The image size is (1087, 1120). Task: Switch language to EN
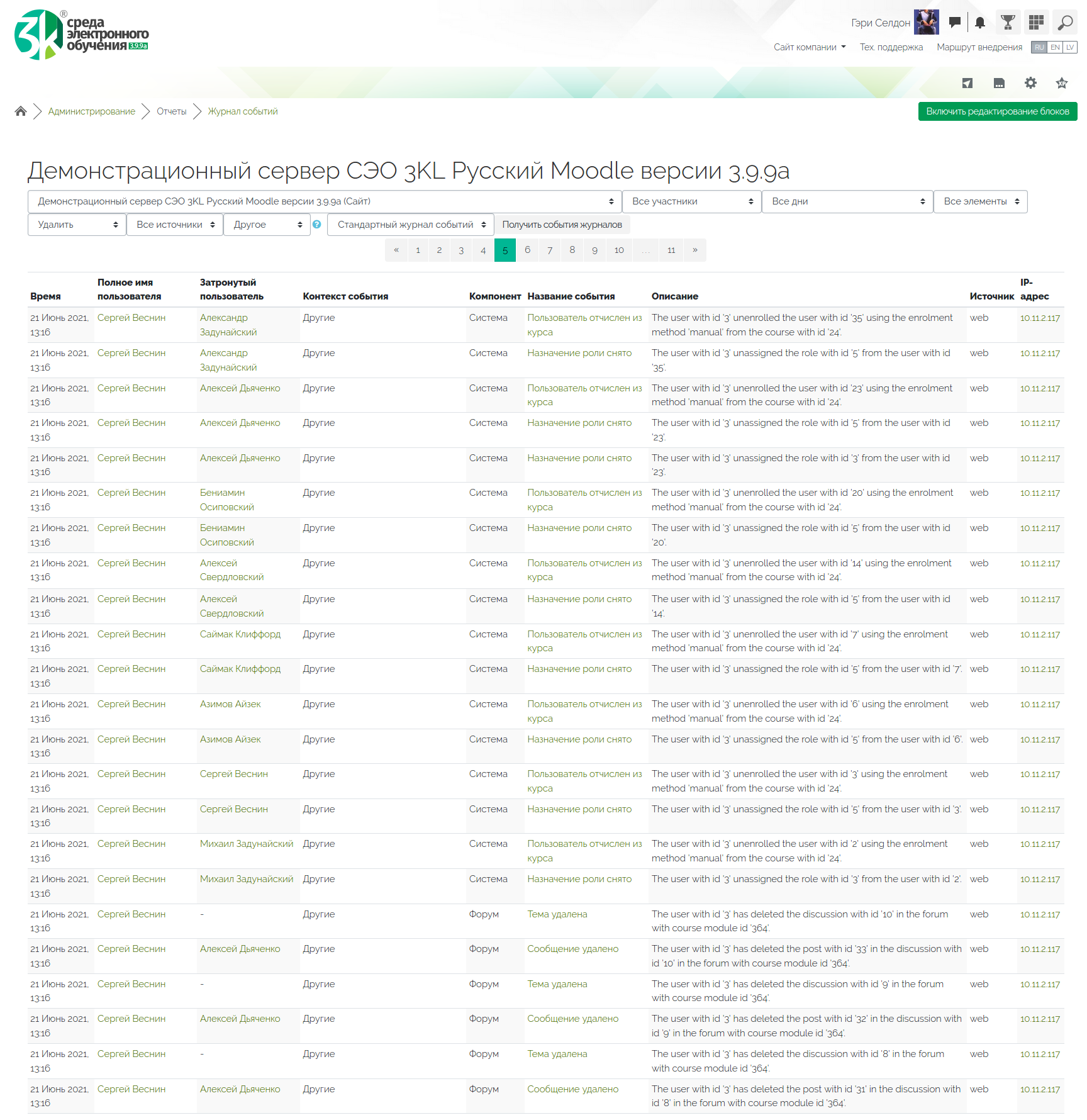coord(1055,47)
